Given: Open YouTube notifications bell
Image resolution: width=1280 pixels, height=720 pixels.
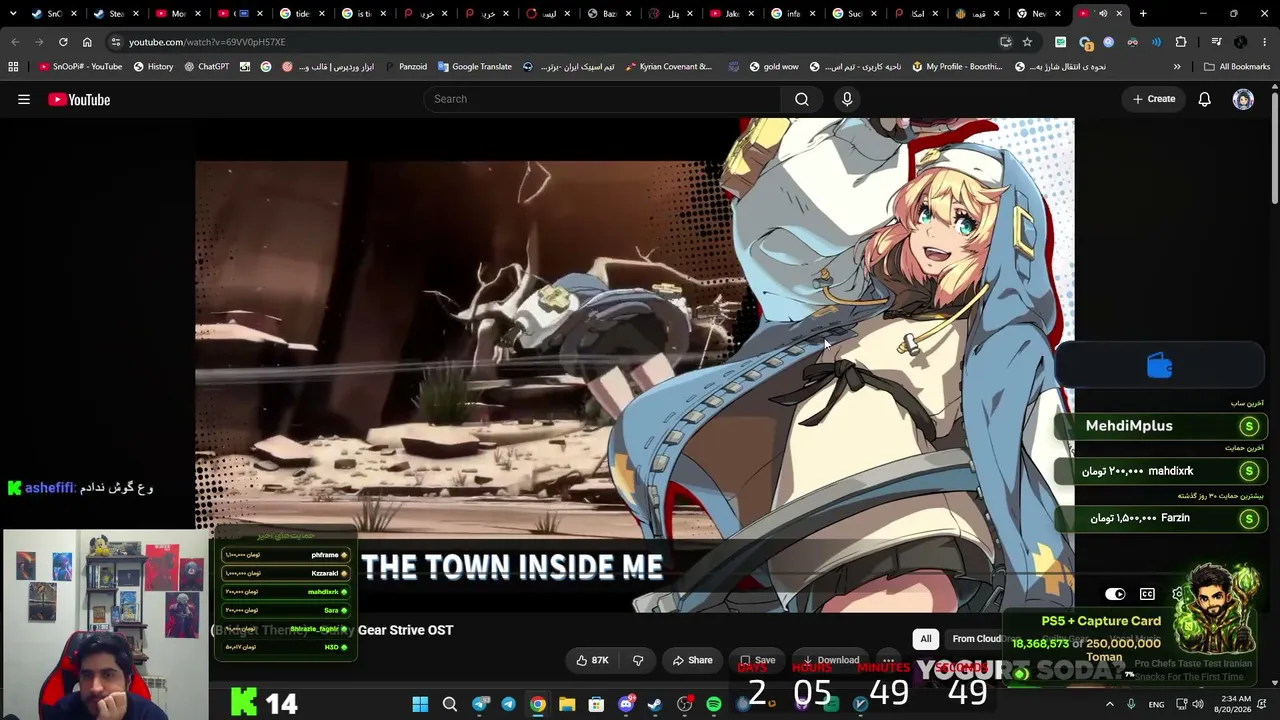Looking at the screenshot, I should (x=1205, y=99).
